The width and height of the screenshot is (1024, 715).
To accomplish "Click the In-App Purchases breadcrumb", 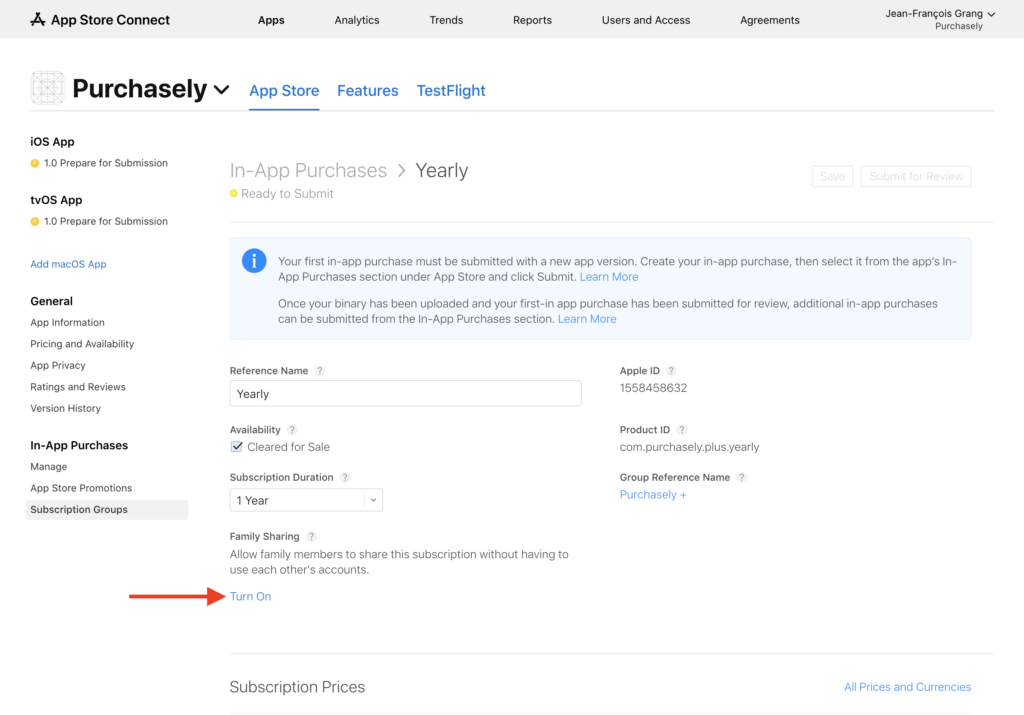I will tap(308, 170).
